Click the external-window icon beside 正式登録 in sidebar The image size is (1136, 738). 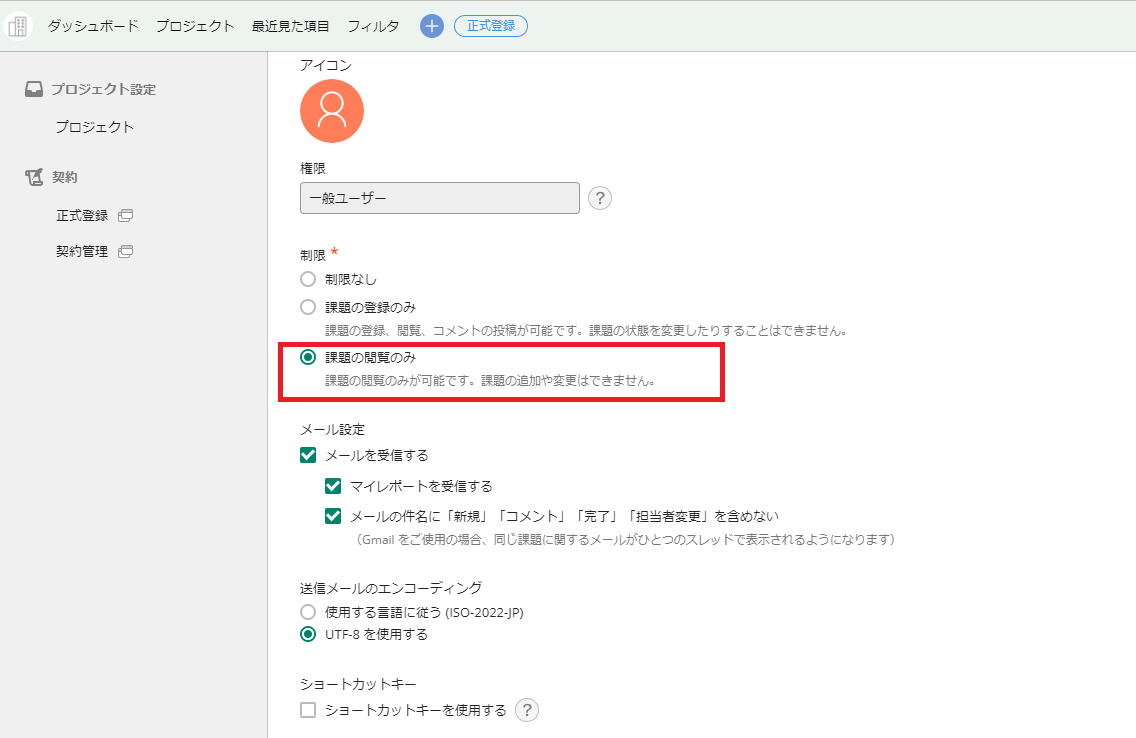[125, 215]
